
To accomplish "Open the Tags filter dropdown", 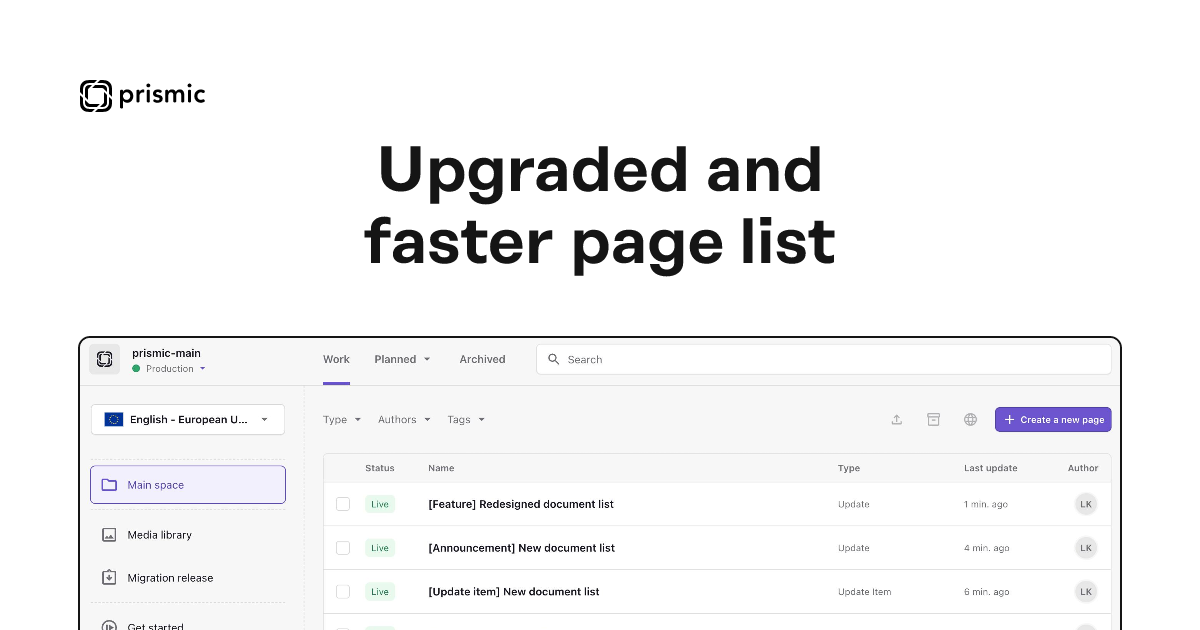I will [466, 420].
